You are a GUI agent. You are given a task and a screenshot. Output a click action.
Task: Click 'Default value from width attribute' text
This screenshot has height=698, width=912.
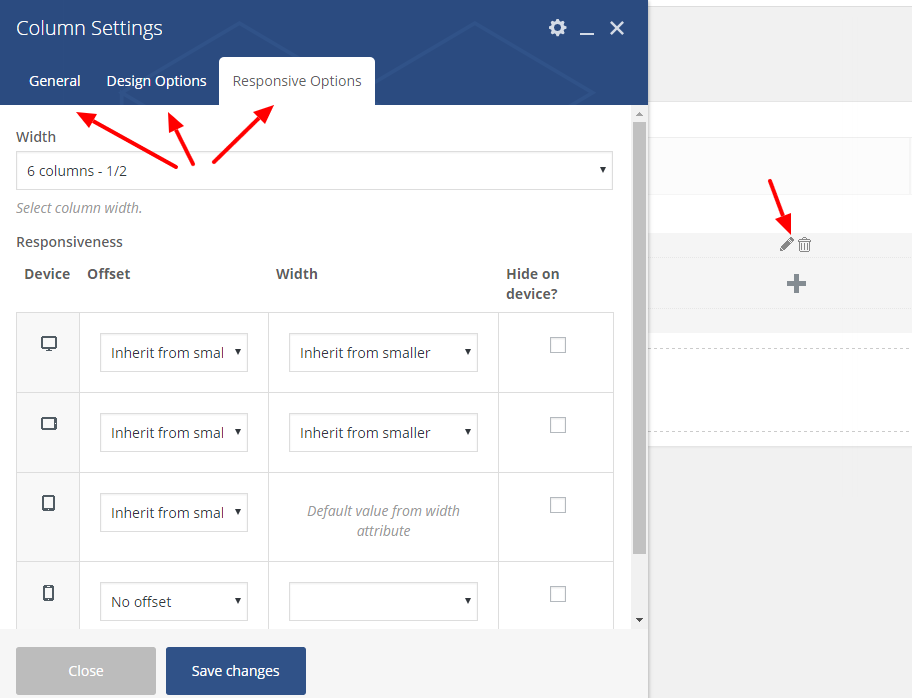[383, 521]
